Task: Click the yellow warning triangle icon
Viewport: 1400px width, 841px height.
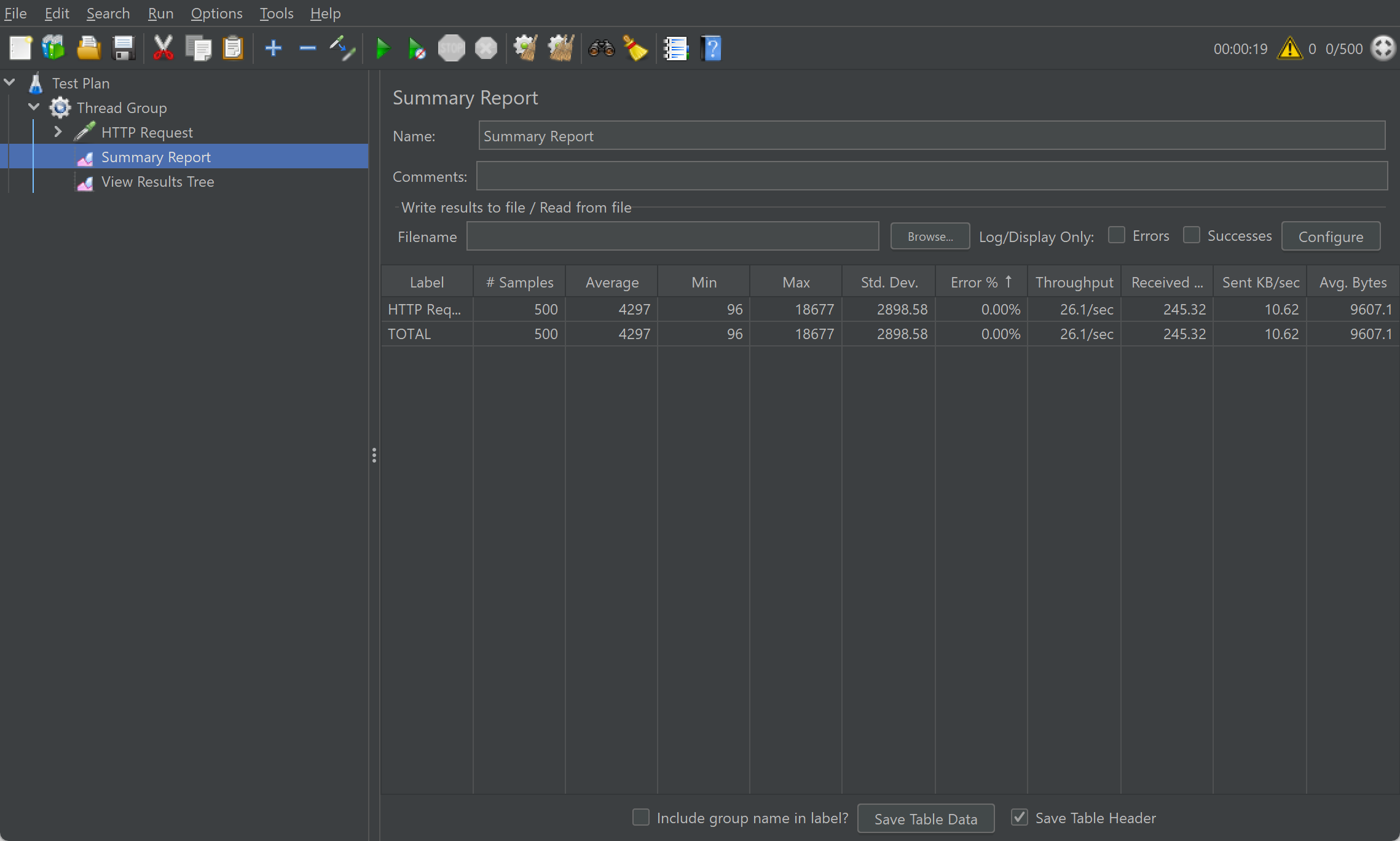Action: coord(1289,49)
